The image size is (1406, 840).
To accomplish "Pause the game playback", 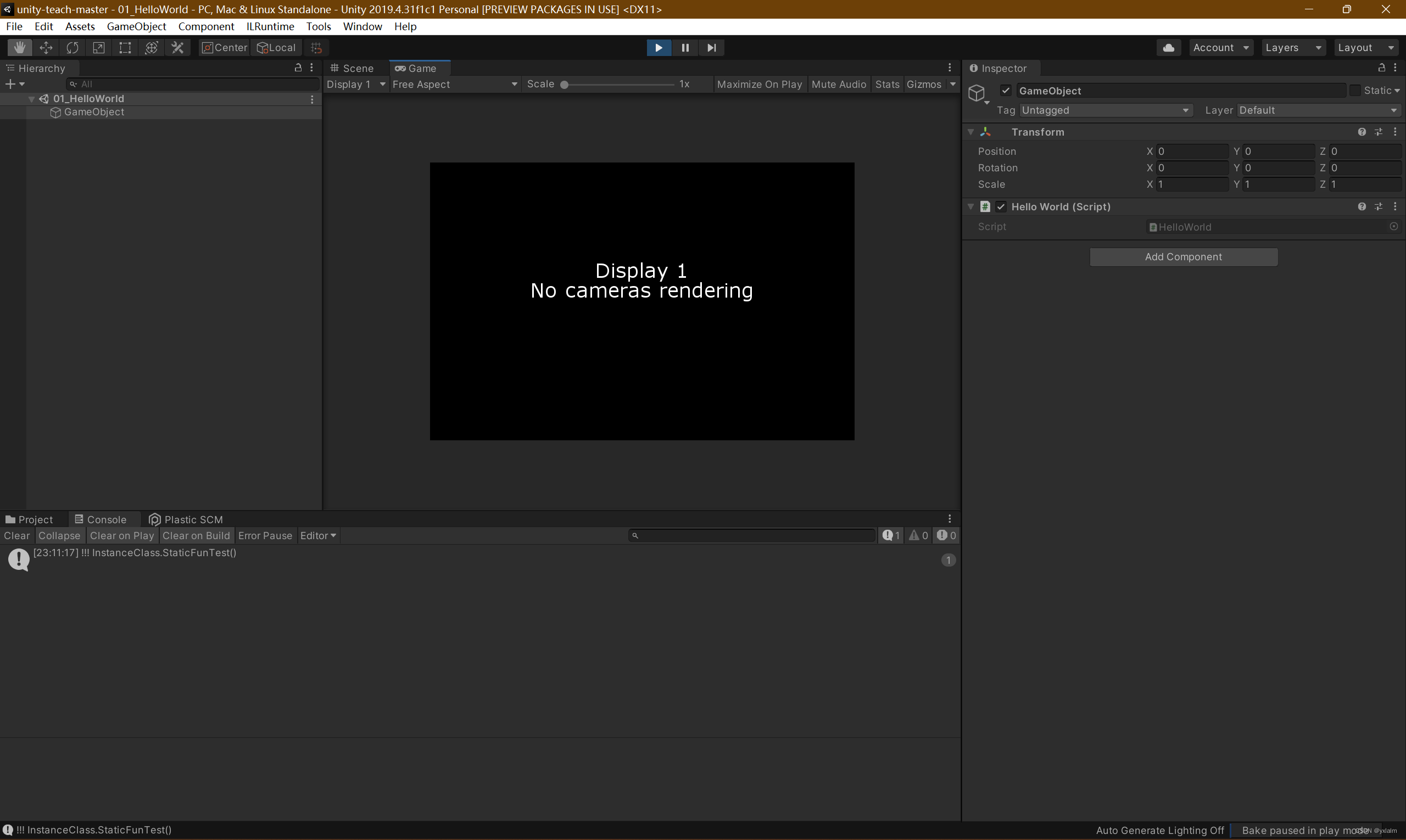I will pyautogui.click(x=685, y=48).
